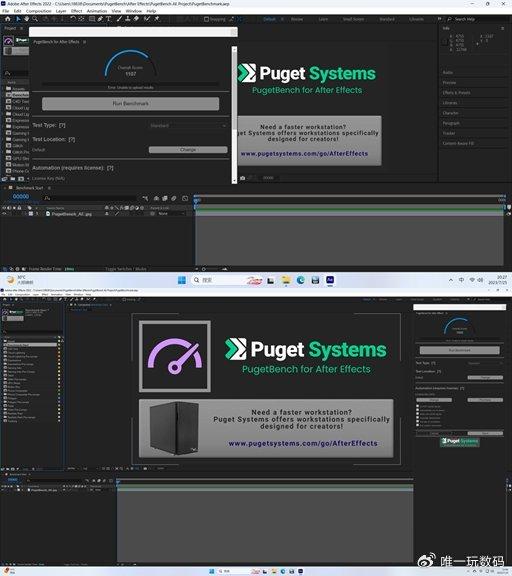
Task: Open the Test Type dropdown set to Standard
Action: click(x=188, y=126)
